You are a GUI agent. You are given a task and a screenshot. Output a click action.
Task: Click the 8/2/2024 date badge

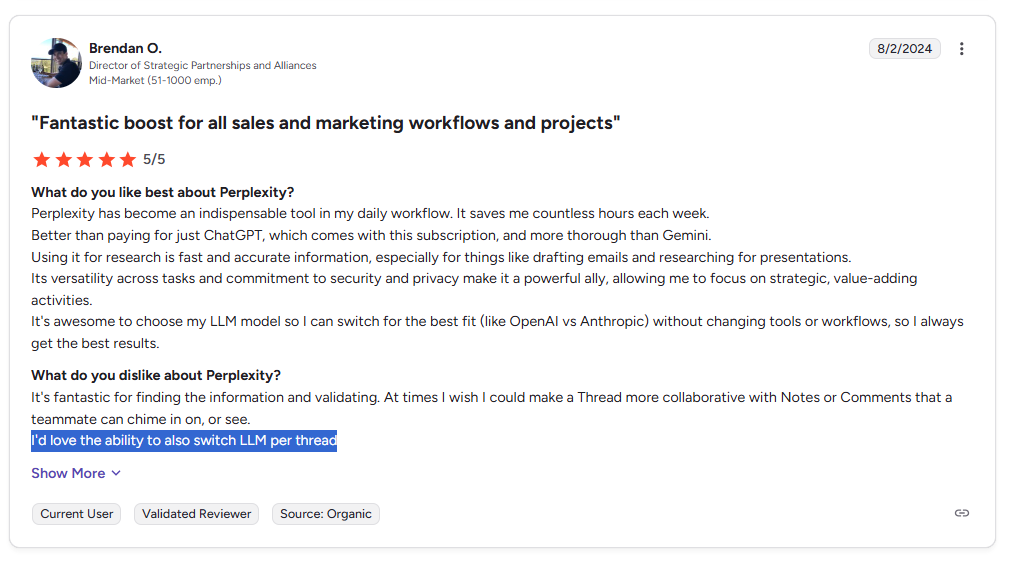905,49
